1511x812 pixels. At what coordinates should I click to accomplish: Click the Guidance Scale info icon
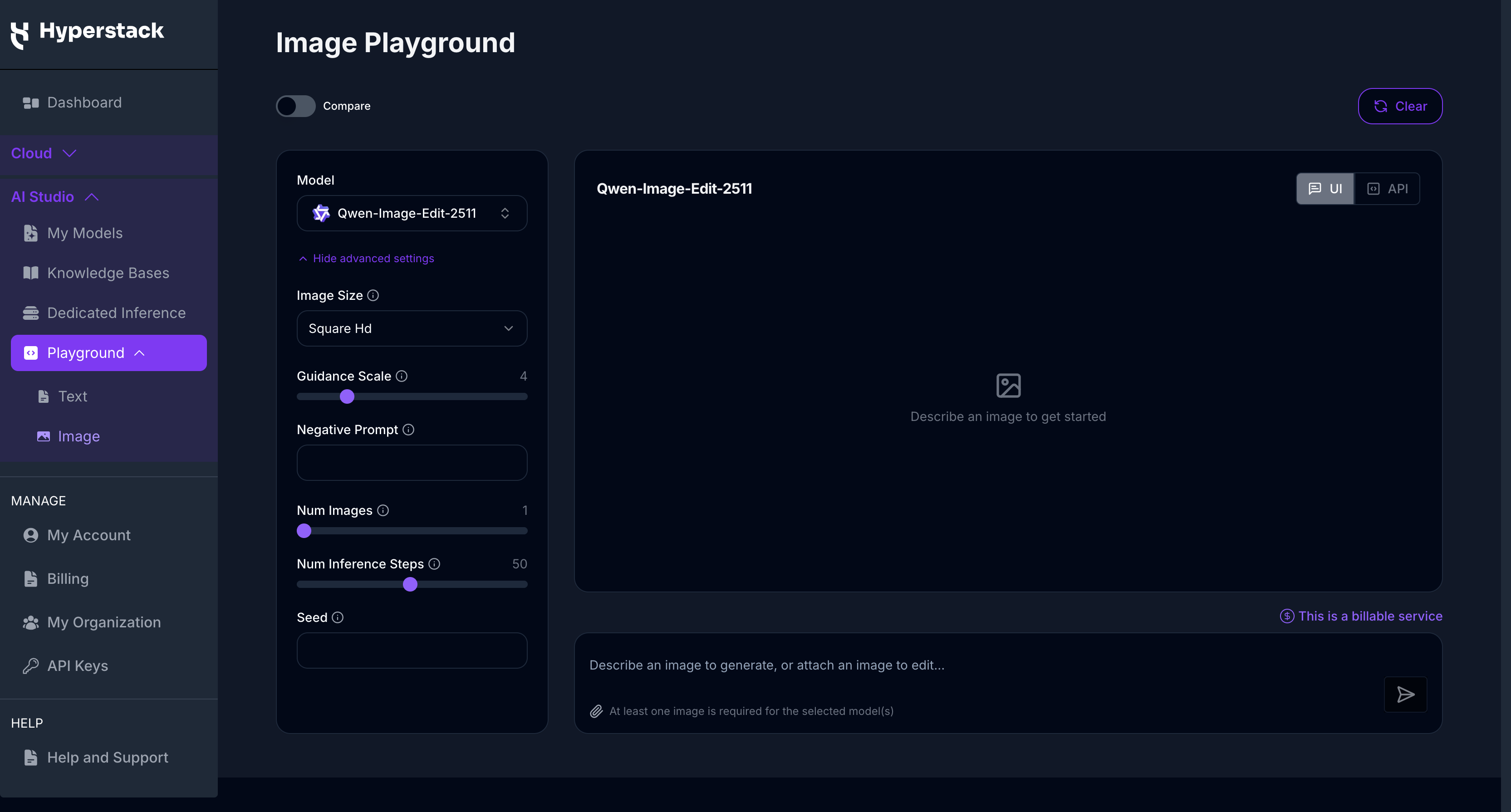(x=402, y=377)
